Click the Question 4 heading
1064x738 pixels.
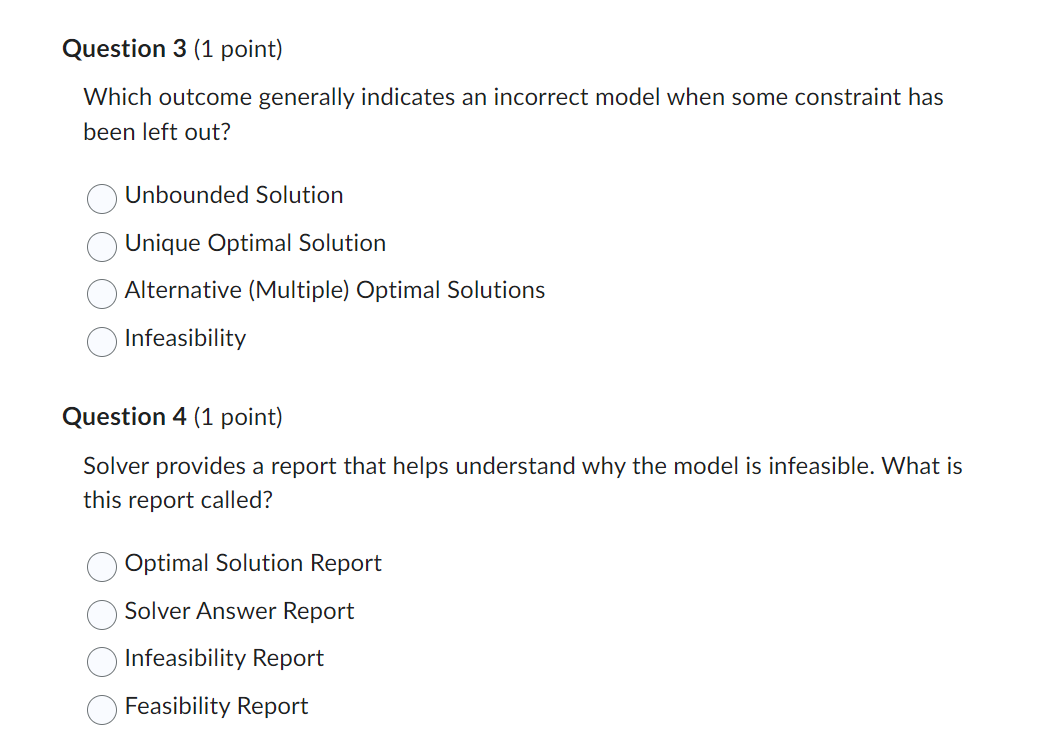click(125, 417)
